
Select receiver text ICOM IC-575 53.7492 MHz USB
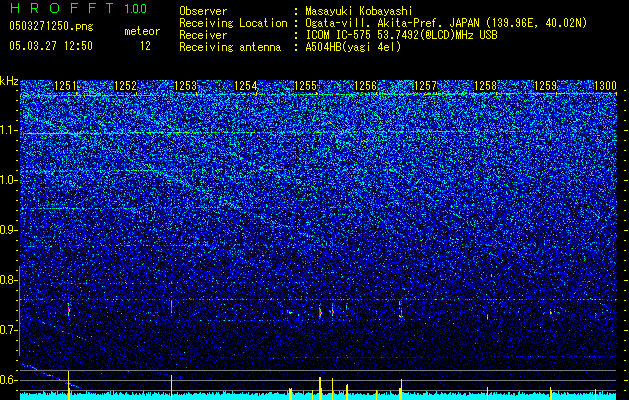point(401,35)
